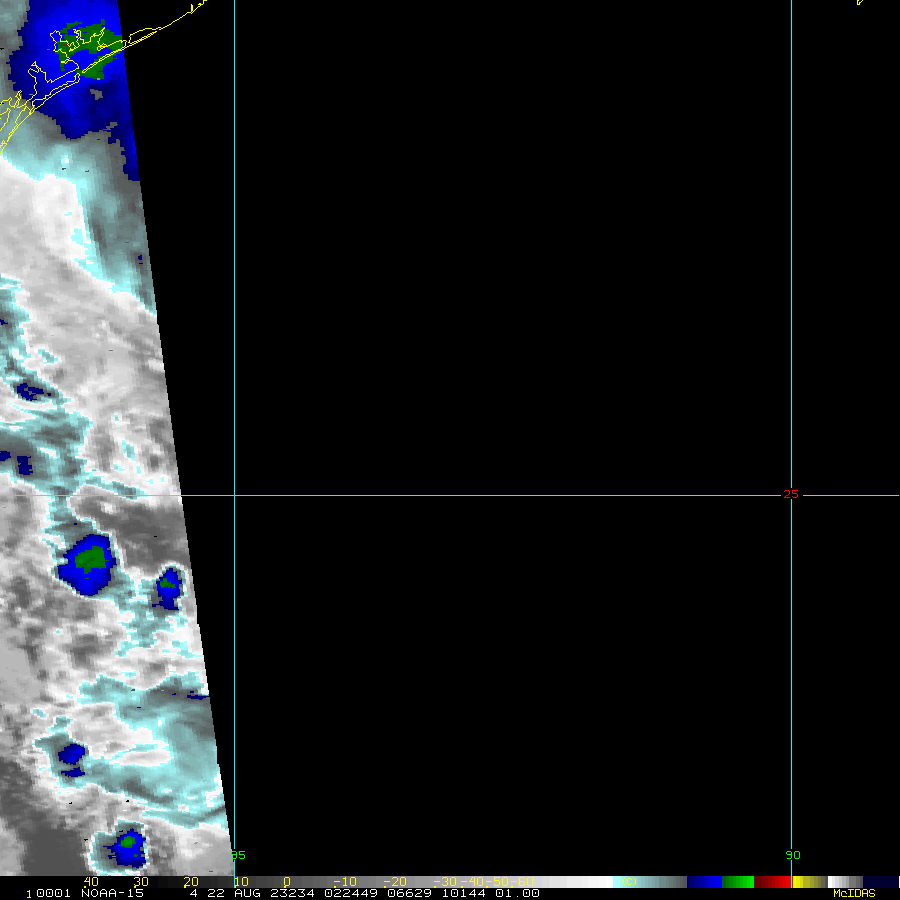Select the green segment of the color scale
This screenshot has height=900, width=900.
738,882
